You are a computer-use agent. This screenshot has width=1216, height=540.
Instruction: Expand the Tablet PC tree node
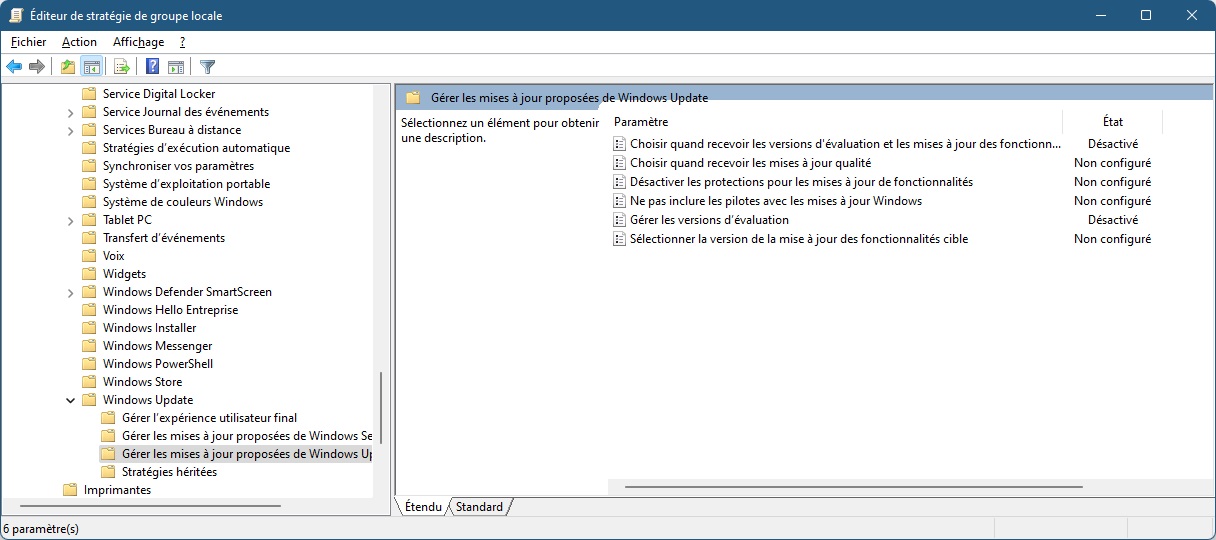coord(71,220)
